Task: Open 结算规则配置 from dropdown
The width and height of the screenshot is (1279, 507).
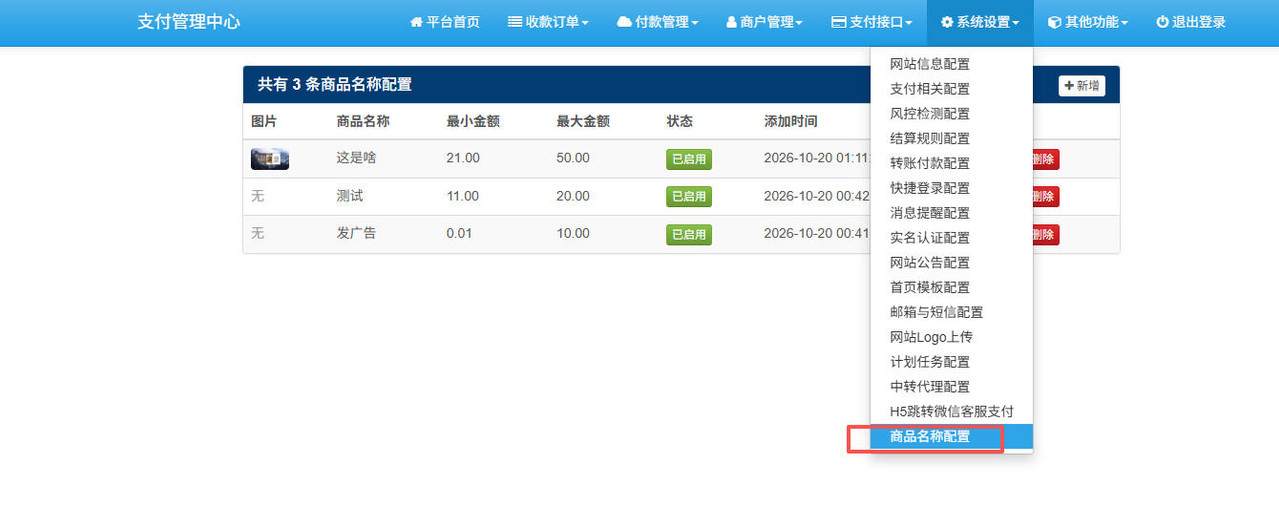Action: [951, 139]
